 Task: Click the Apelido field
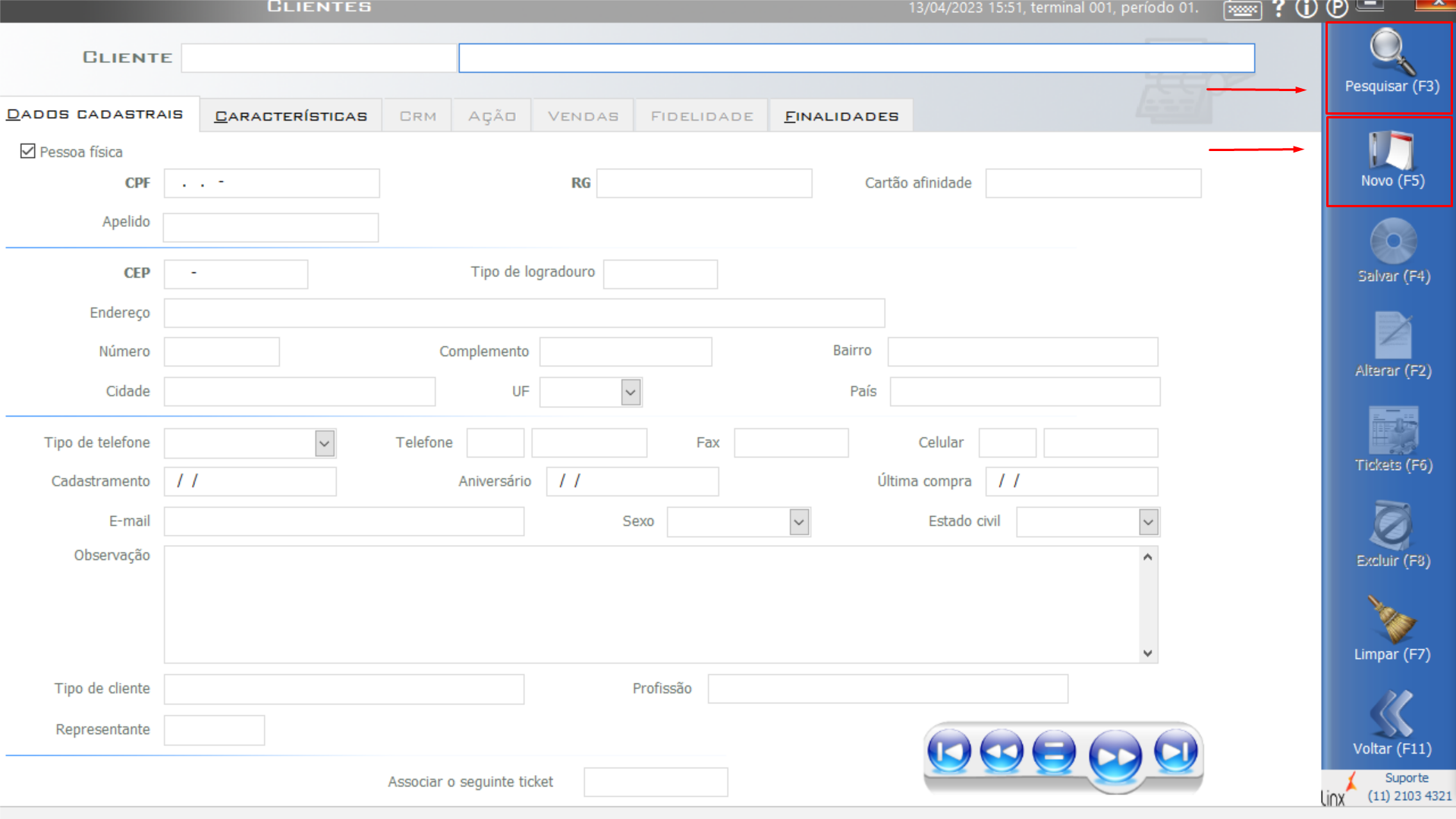coord(271,227)
